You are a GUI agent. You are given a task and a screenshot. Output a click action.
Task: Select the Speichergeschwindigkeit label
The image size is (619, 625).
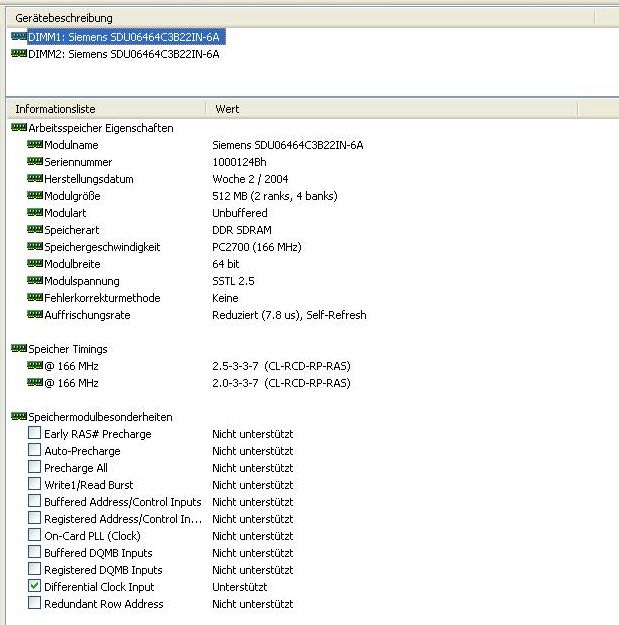click(102, 247)
